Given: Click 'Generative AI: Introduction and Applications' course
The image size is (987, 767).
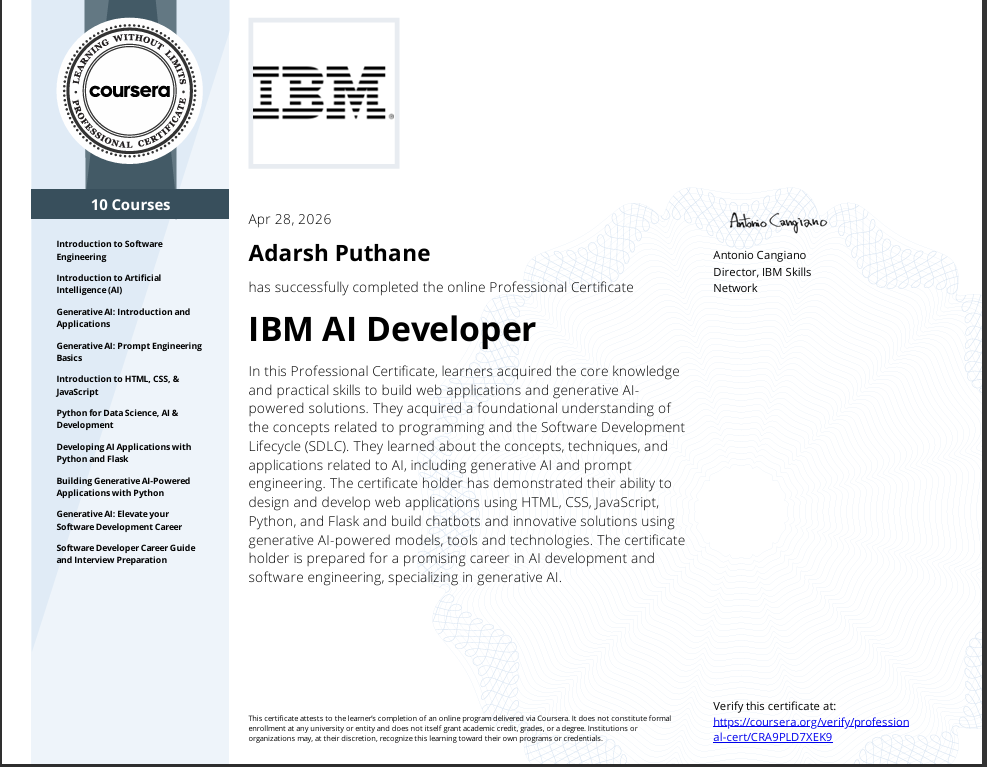Looking at the screenshot, I should pos(123,318).
